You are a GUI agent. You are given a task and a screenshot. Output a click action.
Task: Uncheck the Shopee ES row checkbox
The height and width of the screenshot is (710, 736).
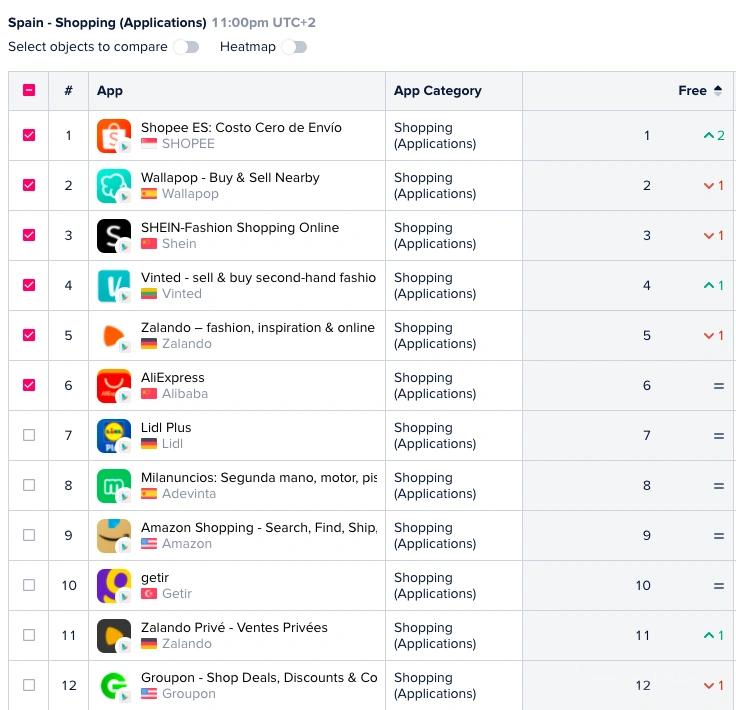click(x=29, y=135)
